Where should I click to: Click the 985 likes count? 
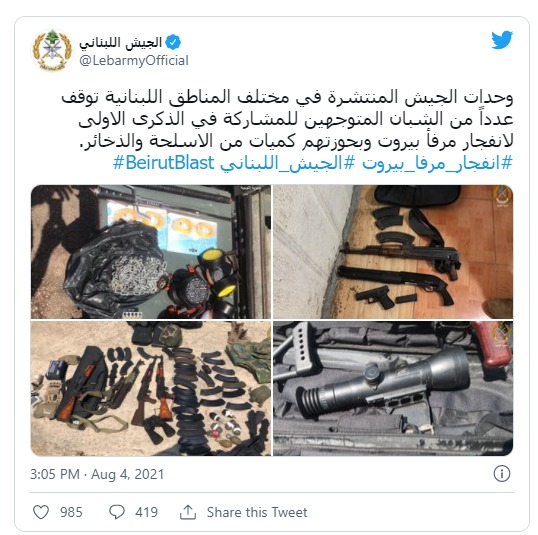(71, 512)
